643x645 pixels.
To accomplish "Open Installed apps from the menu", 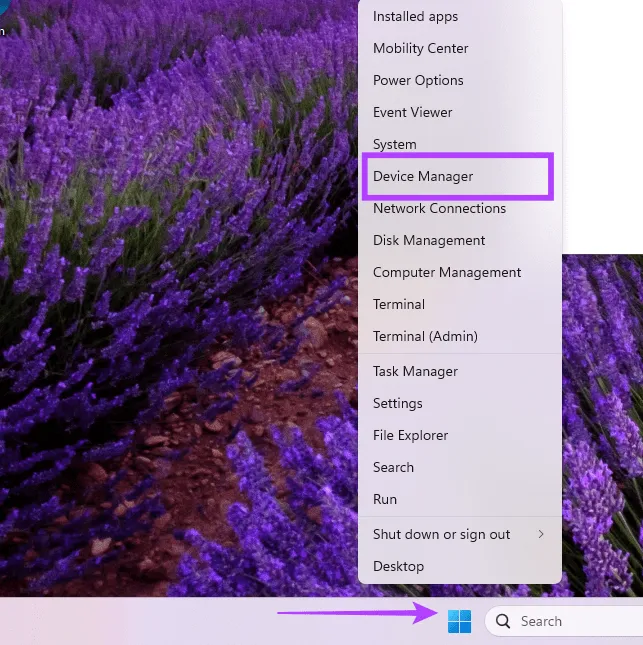I will (x=415, y=16).
